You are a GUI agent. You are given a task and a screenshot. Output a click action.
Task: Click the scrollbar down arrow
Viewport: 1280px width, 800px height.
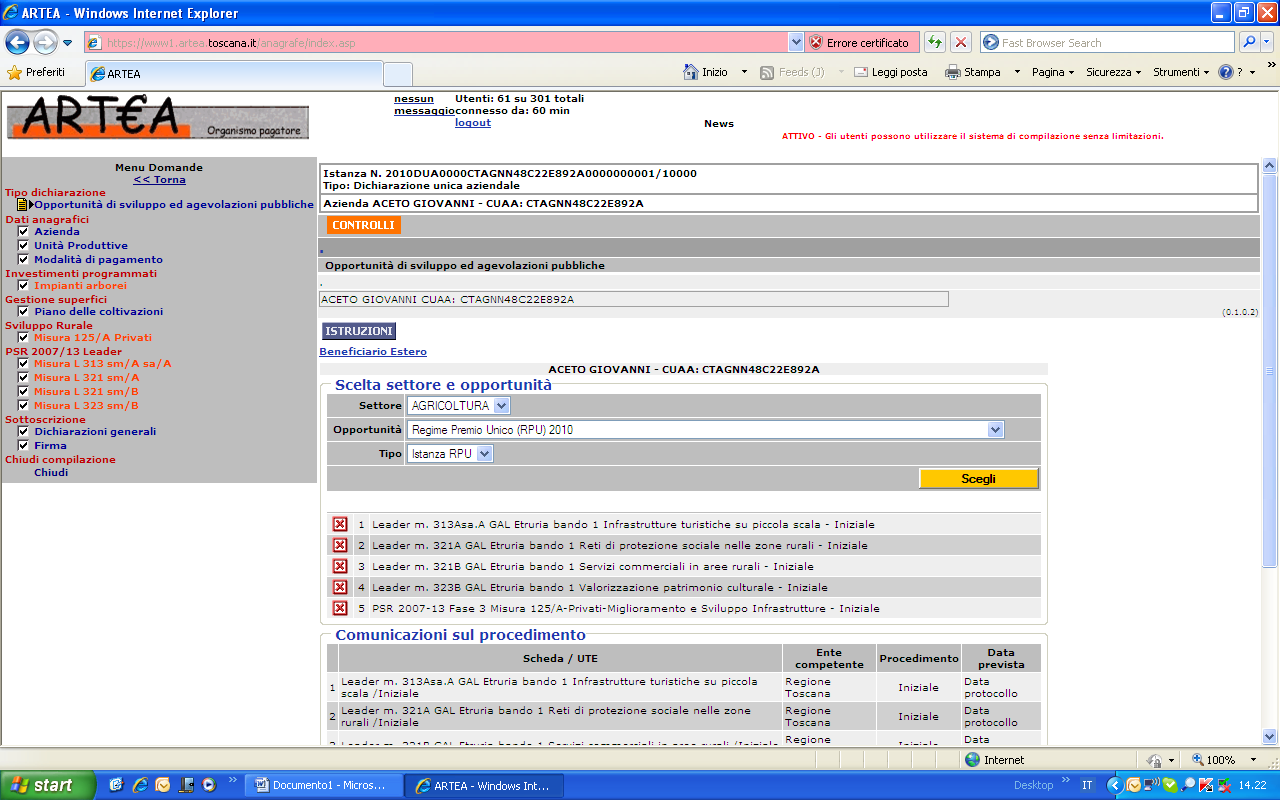[x=1270, y=738]
